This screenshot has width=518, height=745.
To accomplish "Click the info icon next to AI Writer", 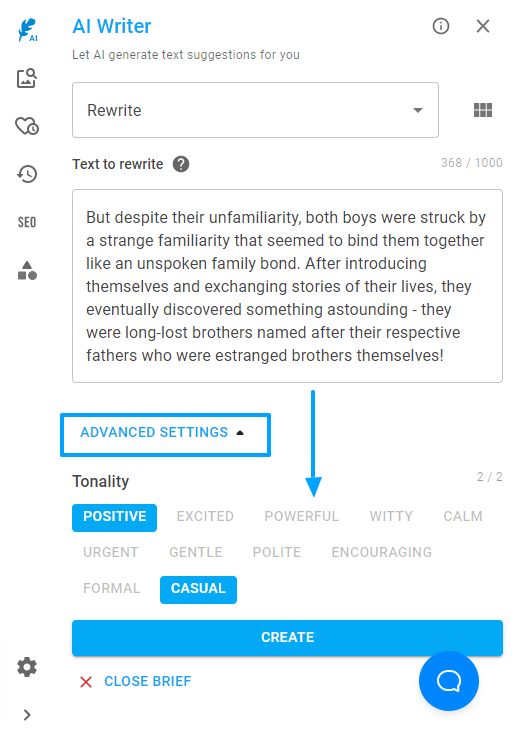I will click(x=441, y=26).
